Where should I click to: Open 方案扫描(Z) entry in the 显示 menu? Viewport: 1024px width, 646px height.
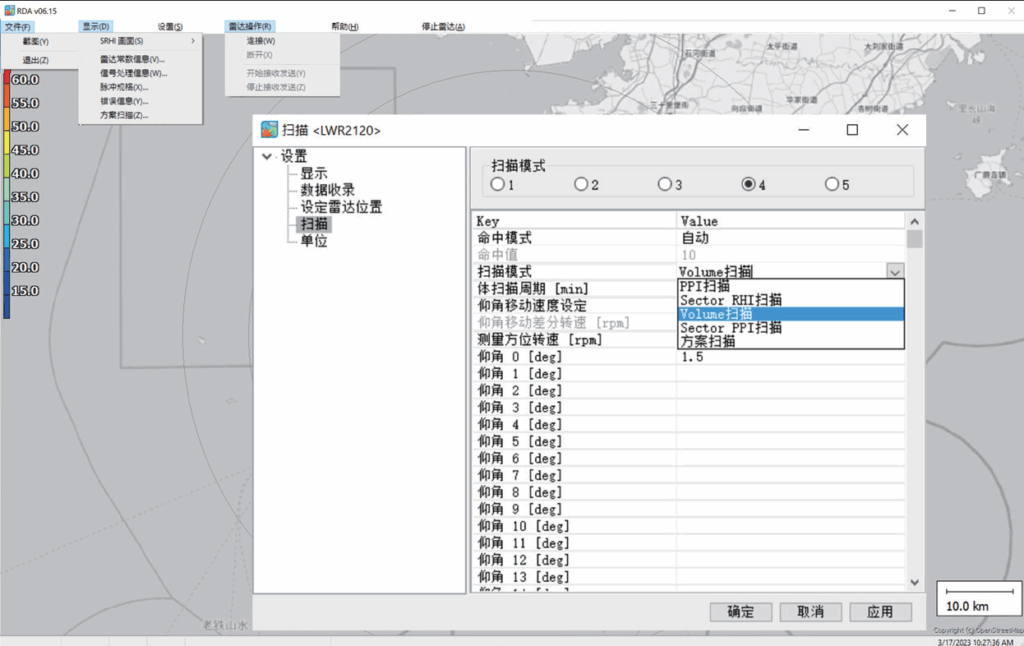124,115
